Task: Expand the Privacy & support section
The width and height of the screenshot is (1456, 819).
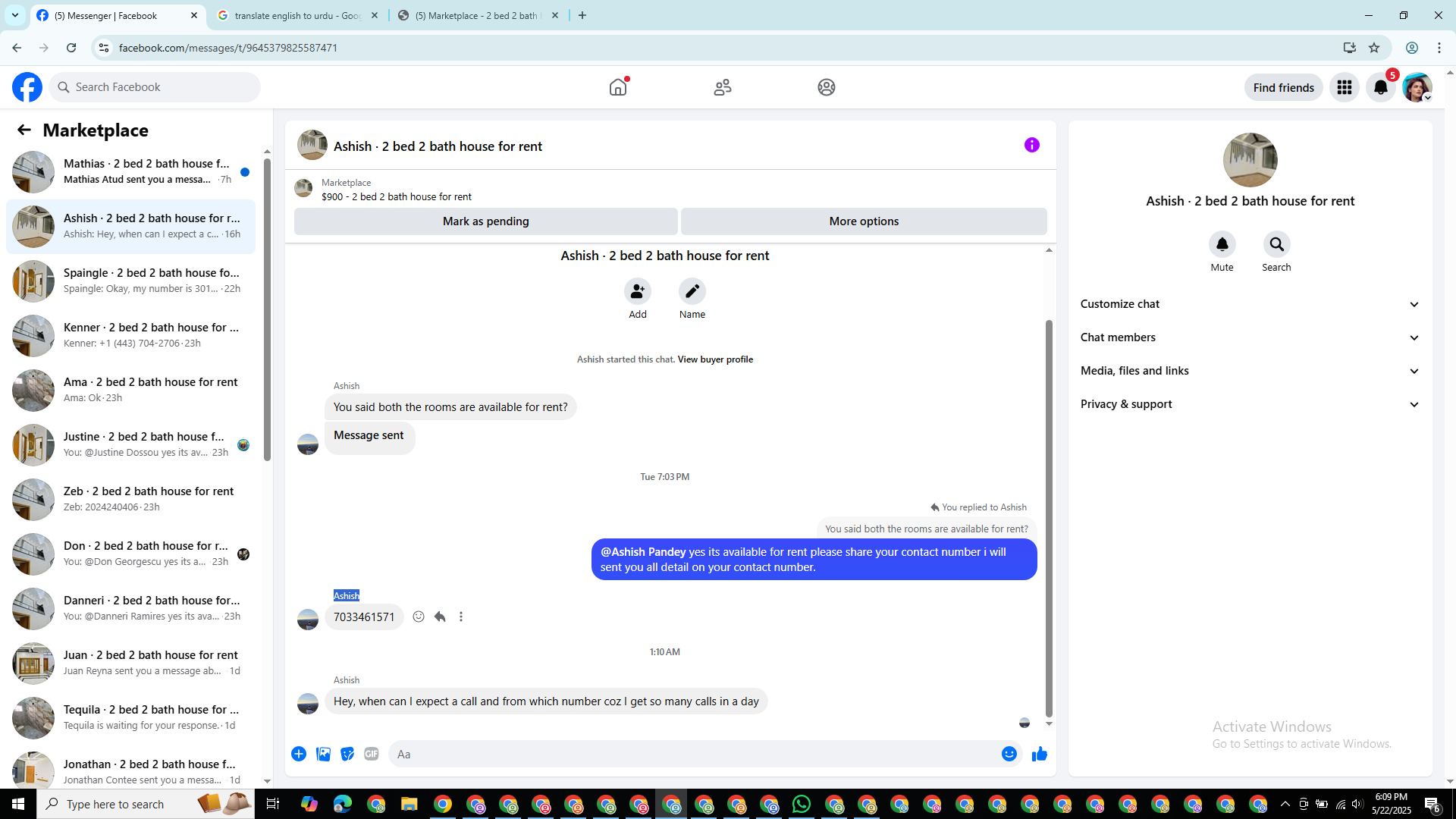Action: tap(1250, 404)
